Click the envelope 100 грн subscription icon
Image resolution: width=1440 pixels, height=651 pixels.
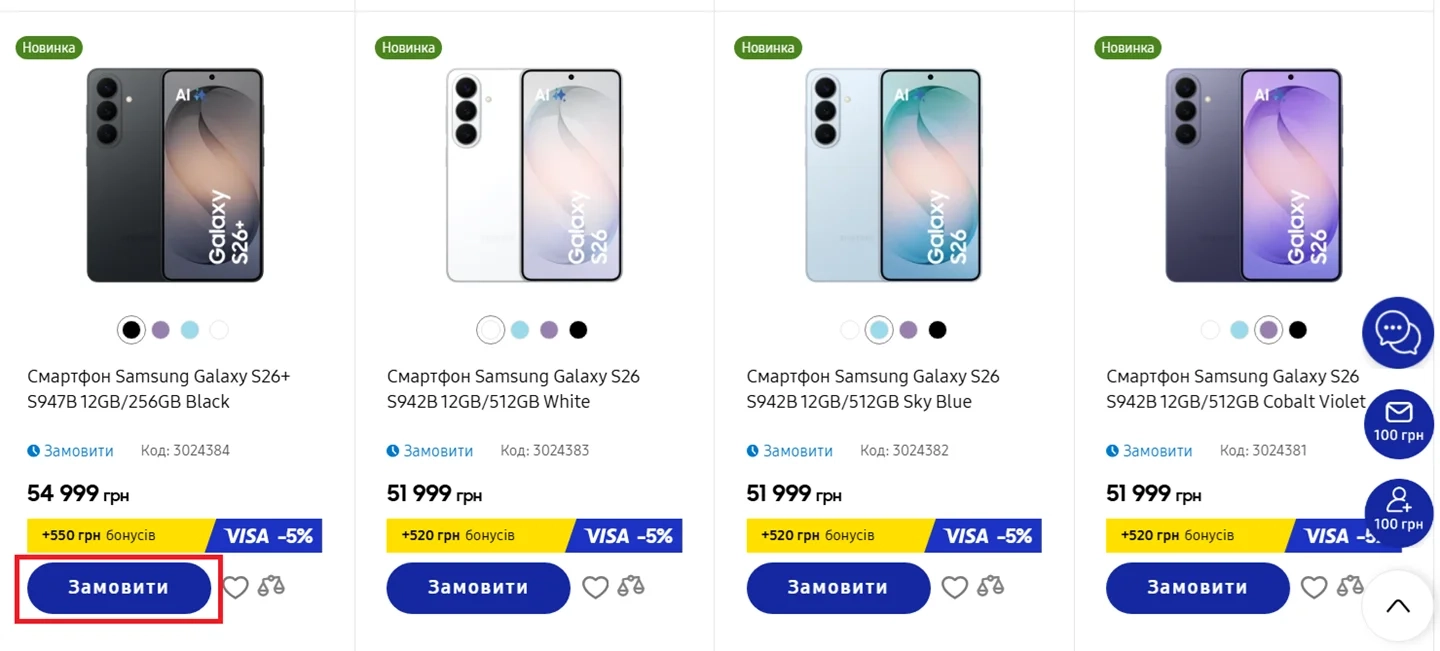1398,422
